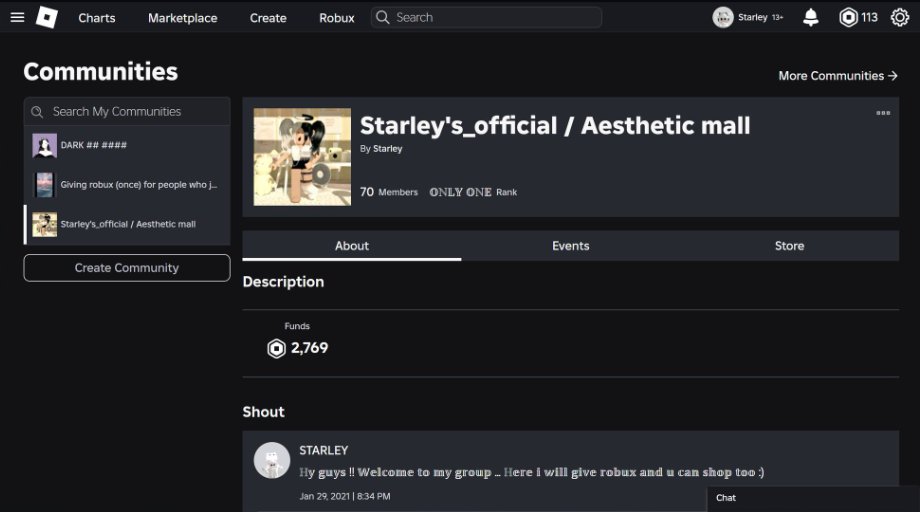This screenshot has width=920, height=512.
Task: Open the Chat panel
Action: click(x=813, y=499)
